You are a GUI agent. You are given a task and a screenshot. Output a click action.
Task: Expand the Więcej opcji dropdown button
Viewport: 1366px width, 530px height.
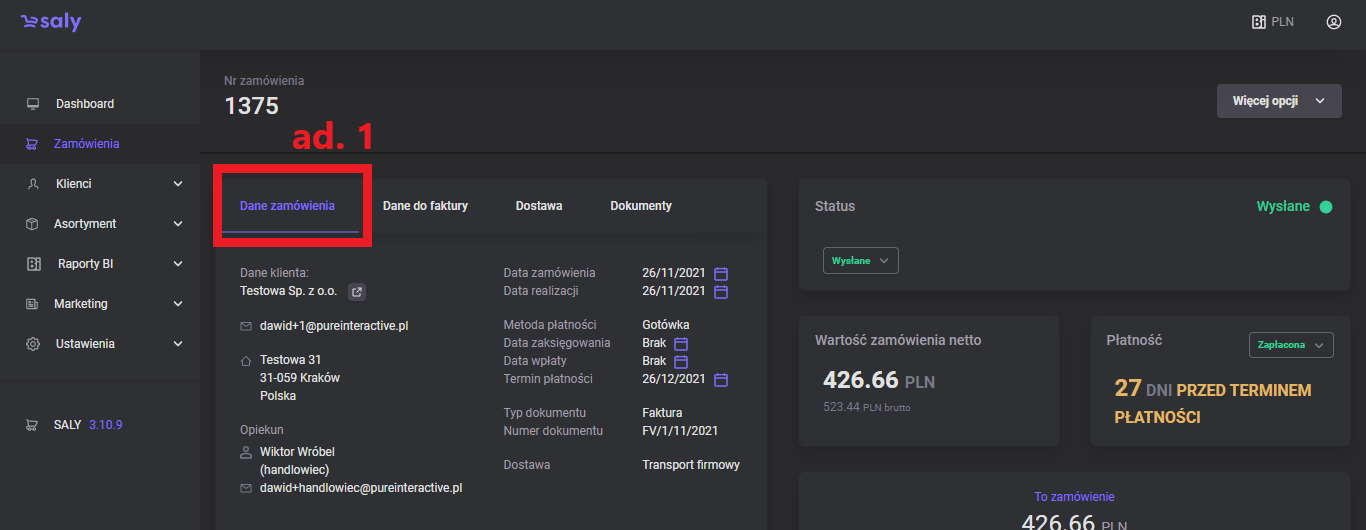pyautogui.click(x=1279, y=101)
